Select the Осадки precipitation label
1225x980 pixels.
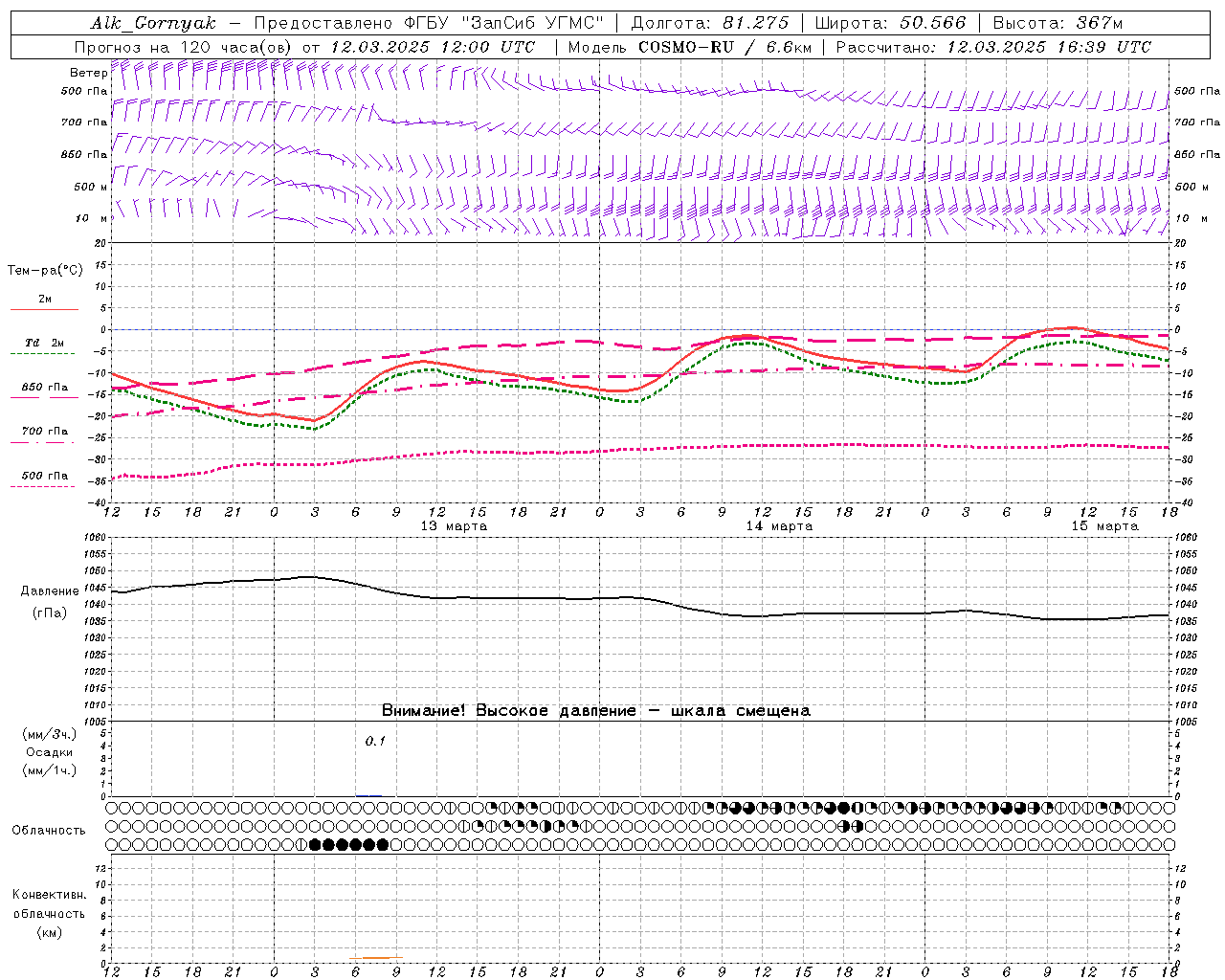coord(50,752)
